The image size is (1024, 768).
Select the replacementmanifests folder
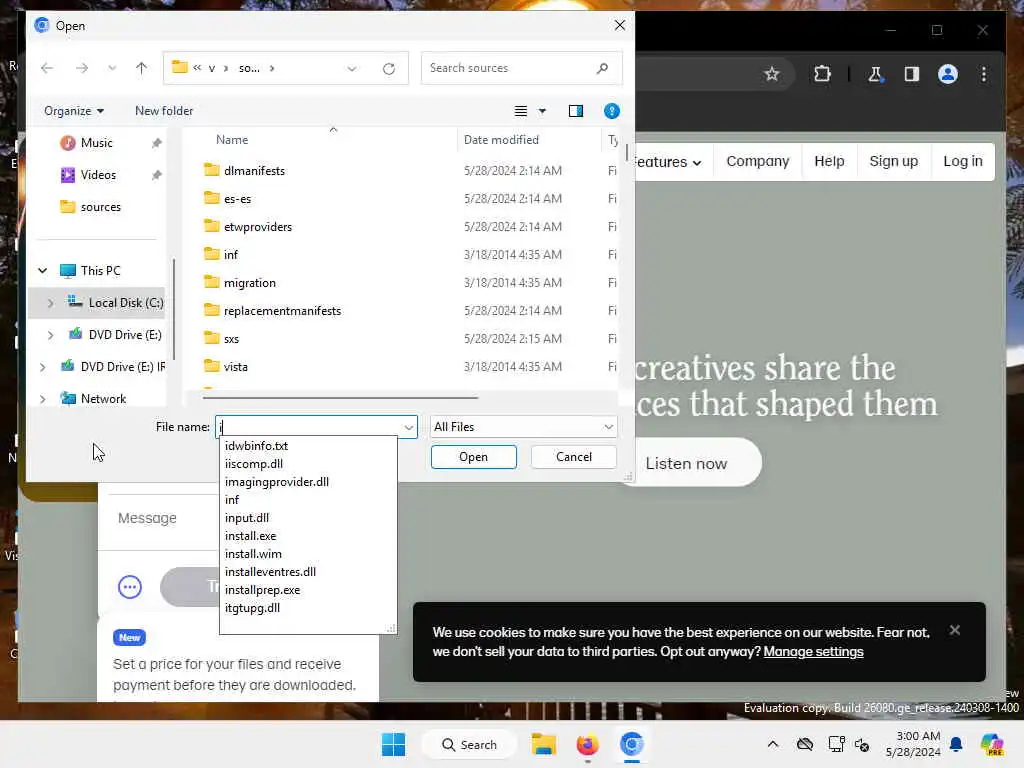click(282, 312)
